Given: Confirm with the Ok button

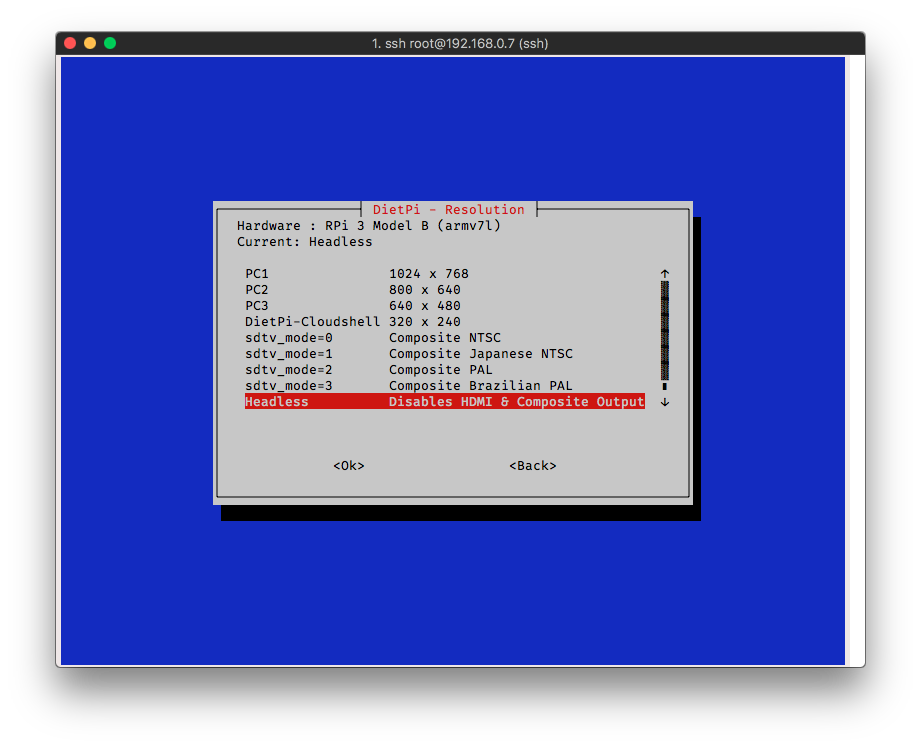Looking at the screenshot, I should pyautogui.click(x=349, y=466).
